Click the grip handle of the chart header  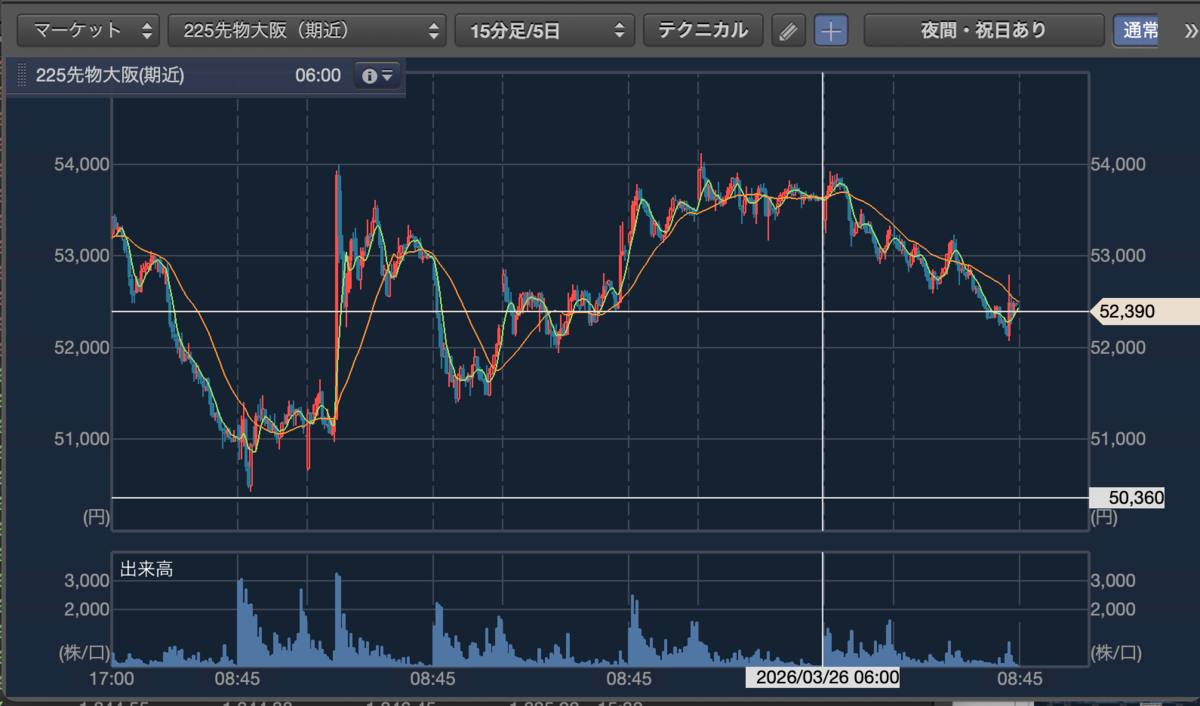click(22, 76)
